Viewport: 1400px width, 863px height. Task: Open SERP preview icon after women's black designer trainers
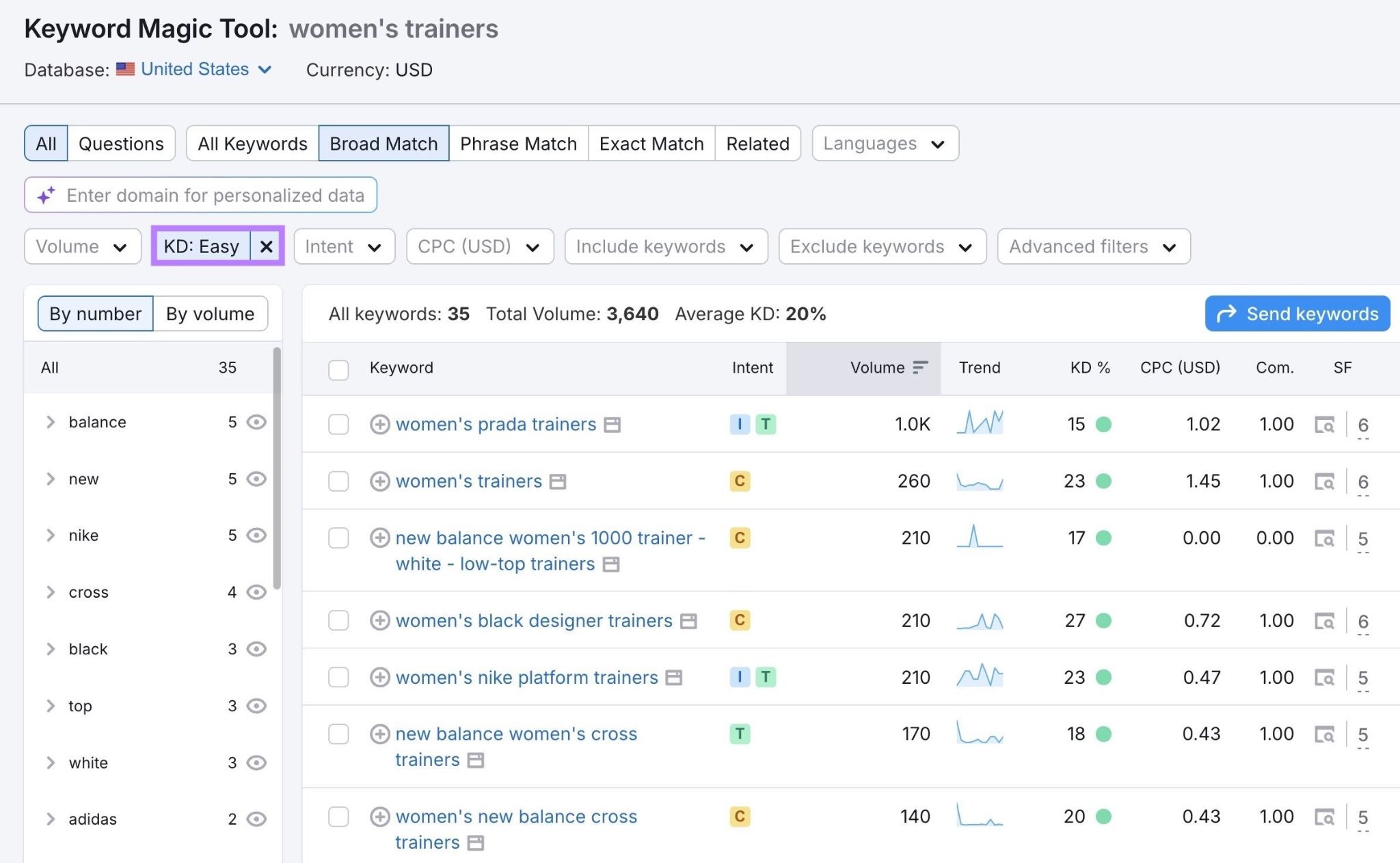688,622
